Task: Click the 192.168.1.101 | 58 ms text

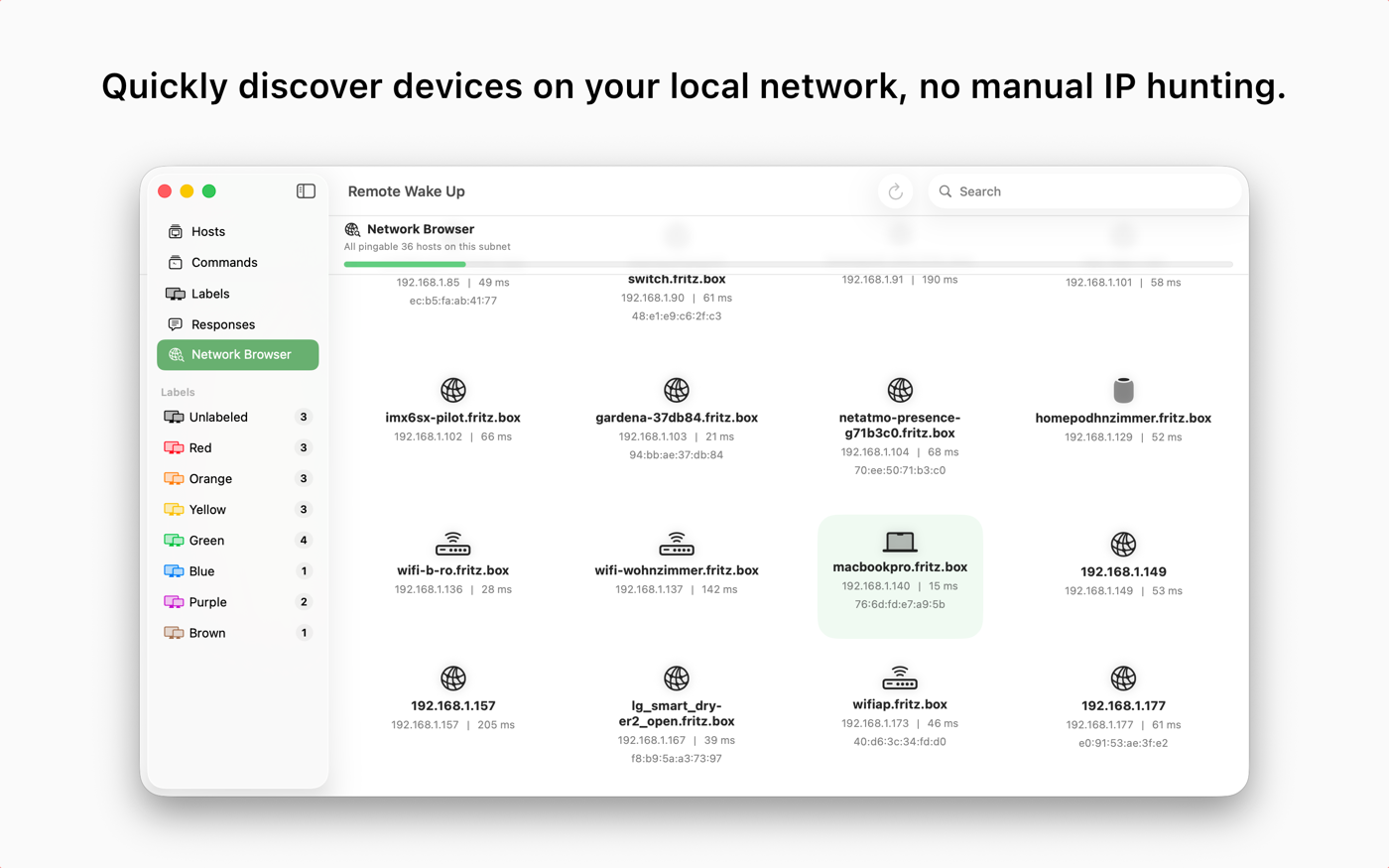Action: point(1123,283)
